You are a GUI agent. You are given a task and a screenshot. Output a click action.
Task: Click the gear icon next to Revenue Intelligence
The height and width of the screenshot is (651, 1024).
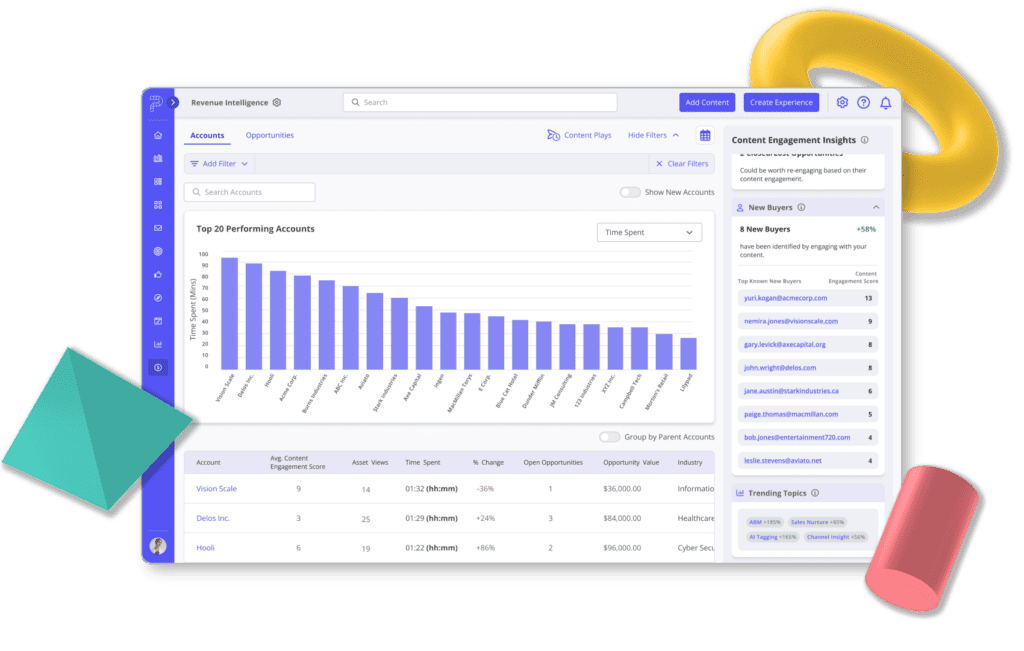277,102
